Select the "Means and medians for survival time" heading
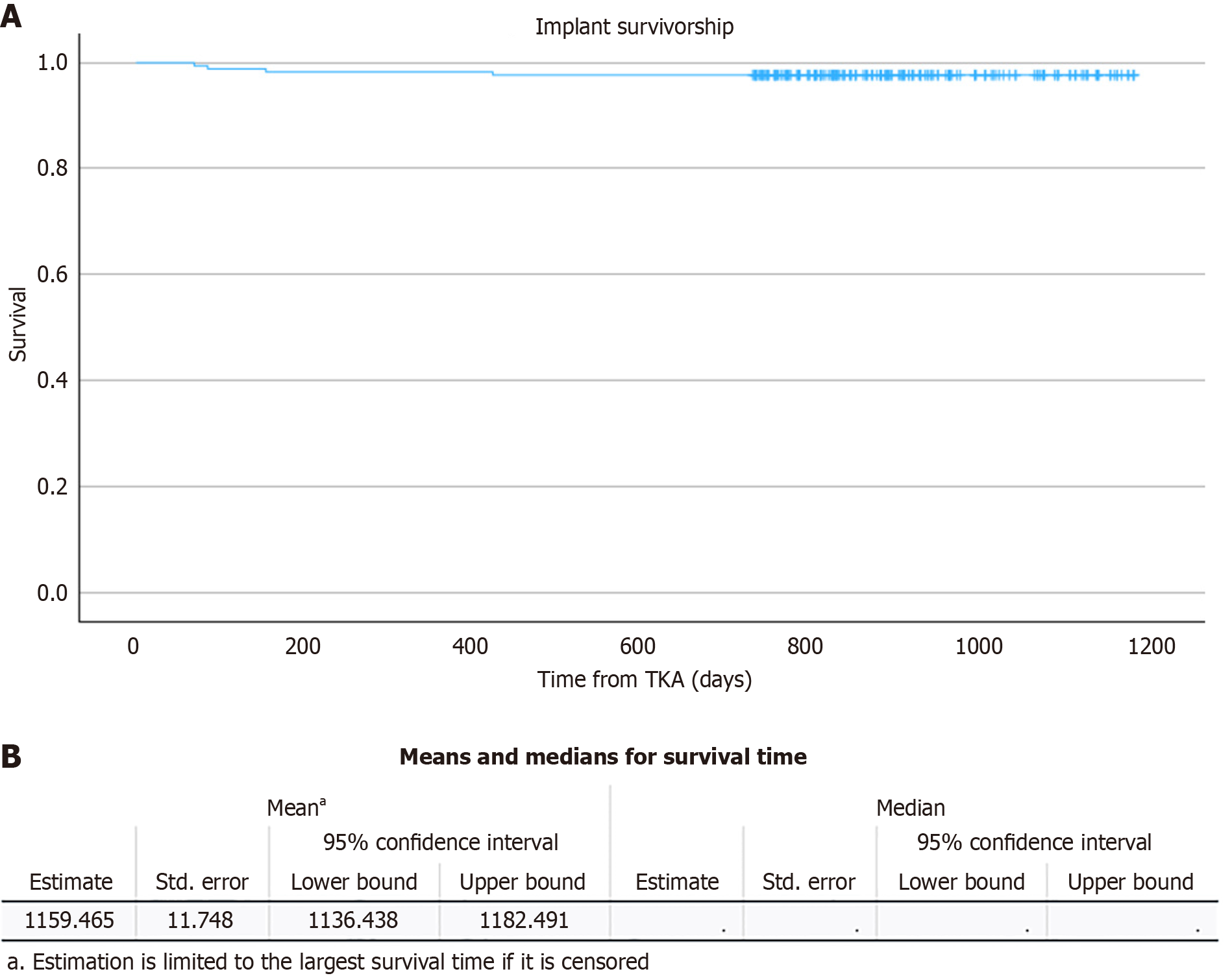The image size is (1232, 978). (602, 757)
